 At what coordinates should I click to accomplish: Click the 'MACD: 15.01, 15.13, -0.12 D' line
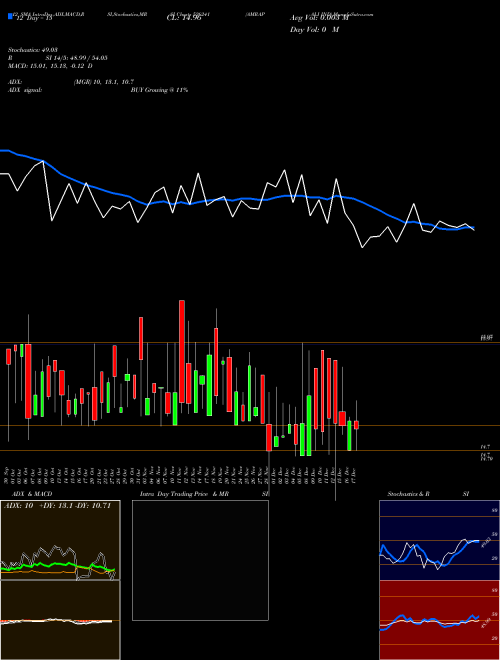click(x=51, y=66)
